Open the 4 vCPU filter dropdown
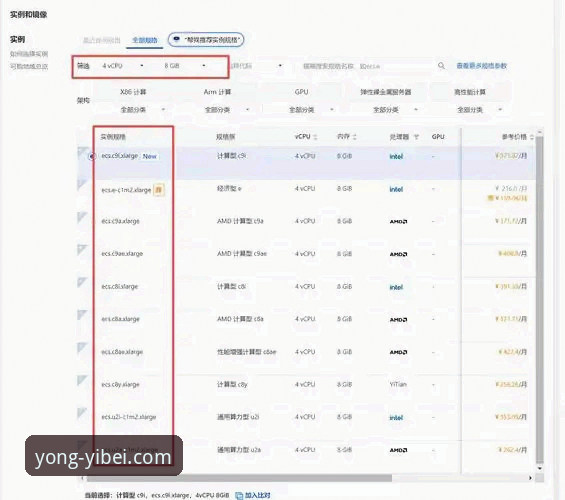 coord(123,66)
